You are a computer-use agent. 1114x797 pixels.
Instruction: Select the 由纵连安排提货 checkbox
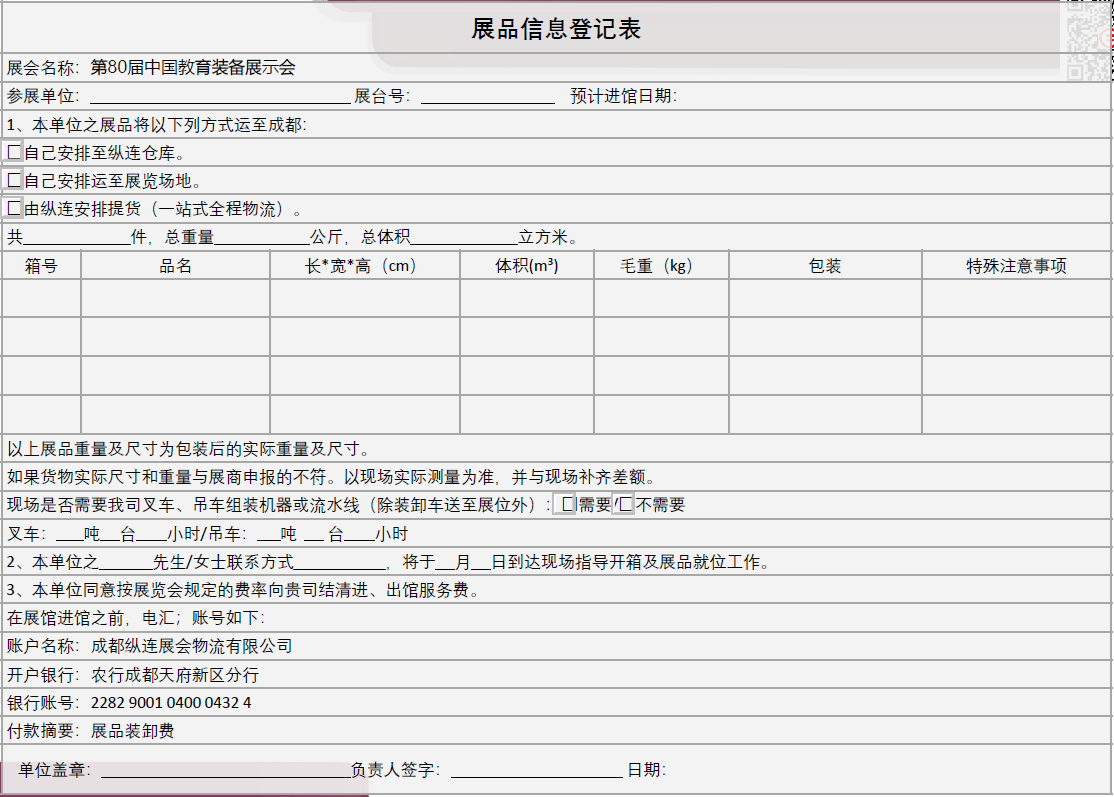point(14,208)
